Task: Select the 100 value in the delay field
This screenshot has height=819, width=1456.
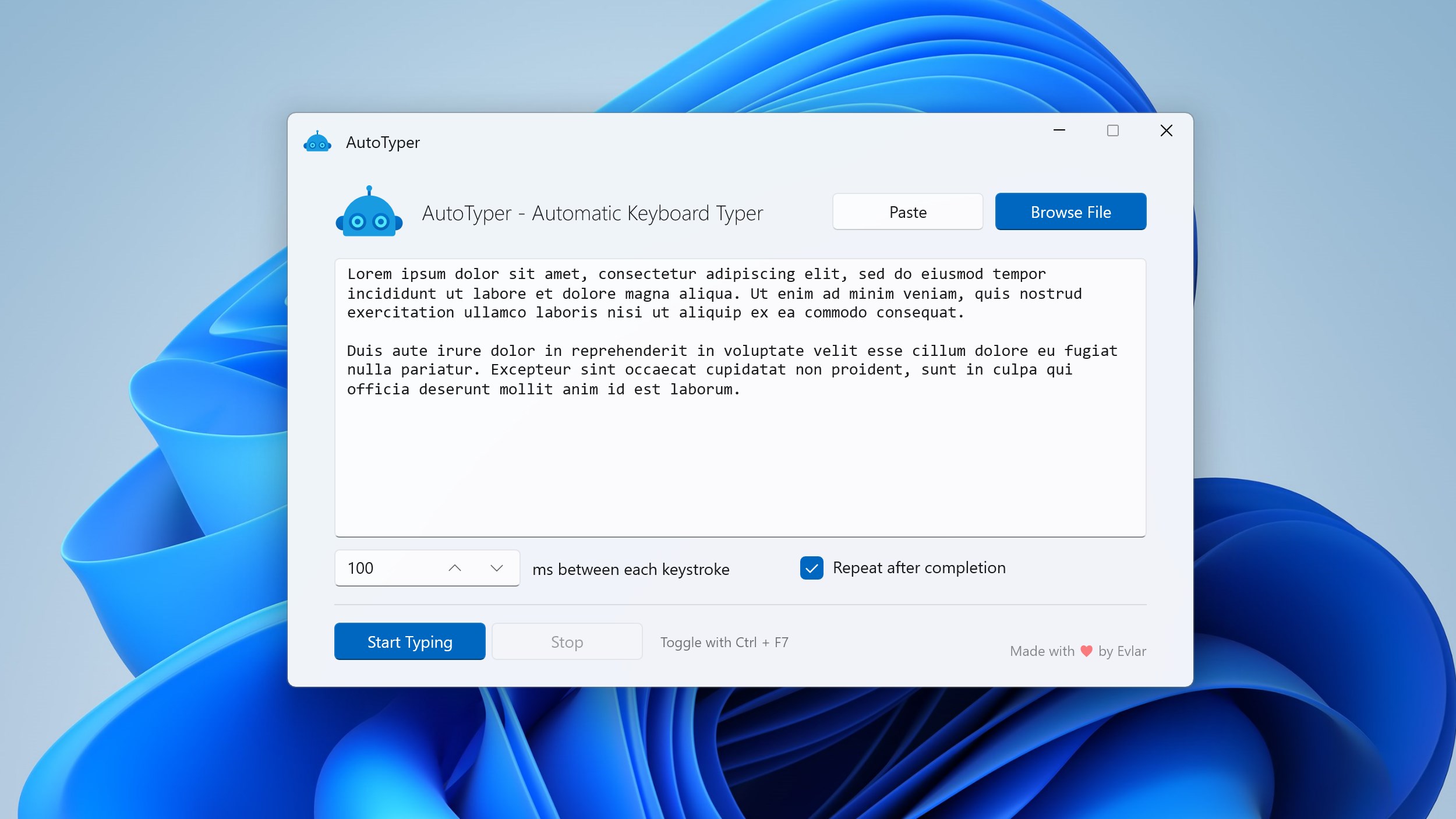Action: click(x=361, y=568)
